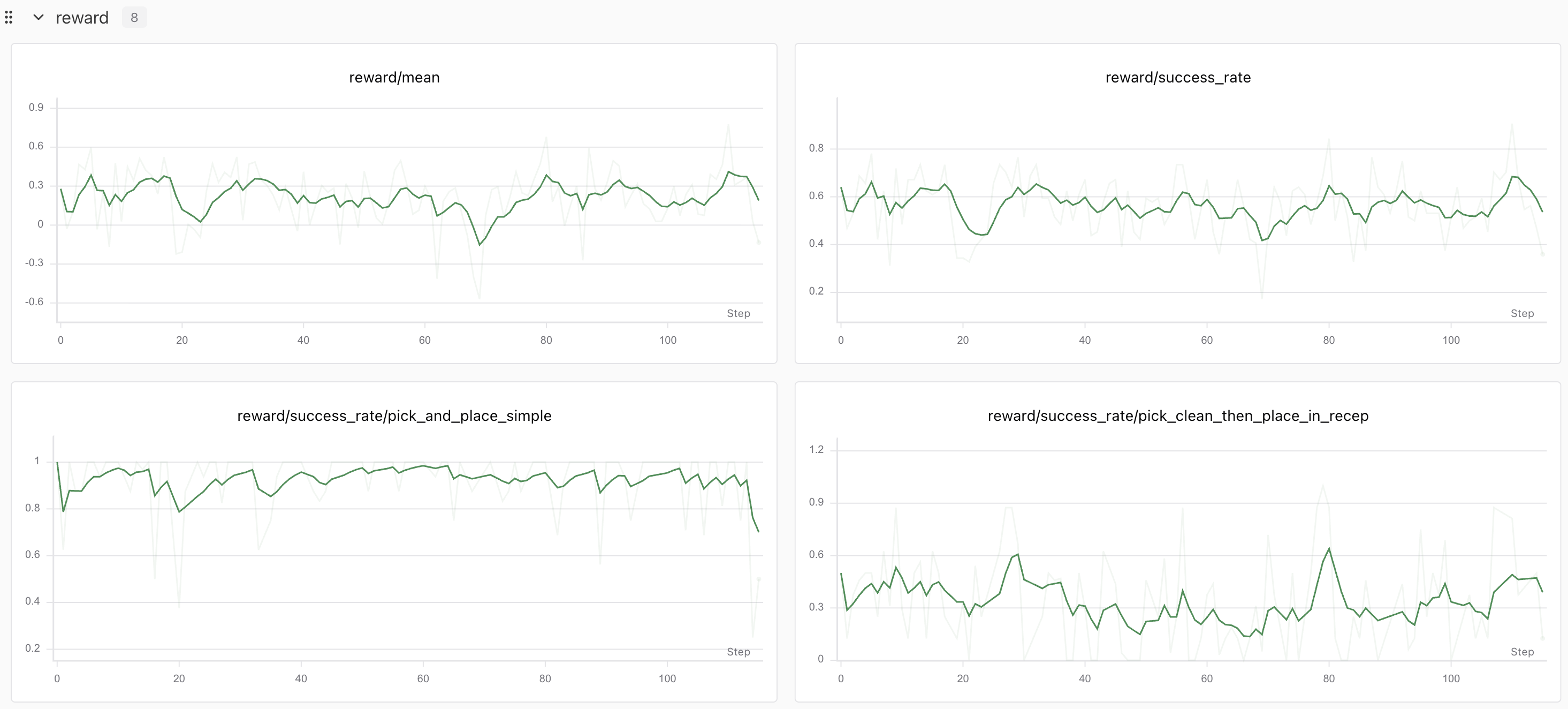This screenshot has width=1568, height=709.
Task: Click the -0.6 y-axis tick in reward/mean chart
Action: (x=34, y=302)
